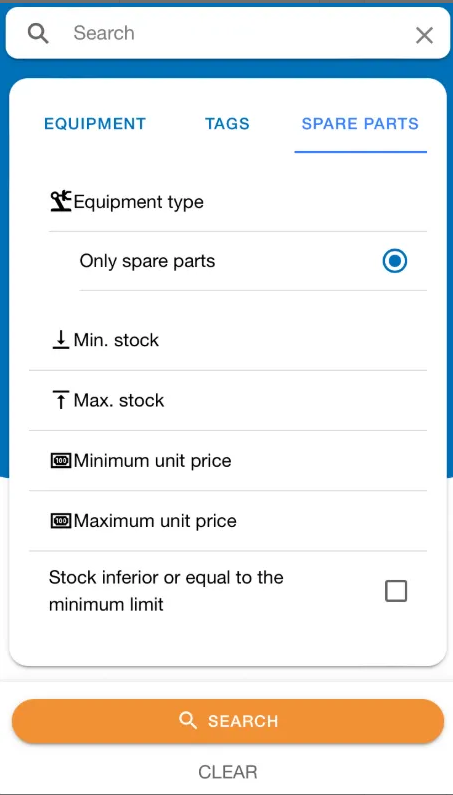Screen dimensions: 453x795
Task: Open the Min. stock field
Action: (228, 340)
